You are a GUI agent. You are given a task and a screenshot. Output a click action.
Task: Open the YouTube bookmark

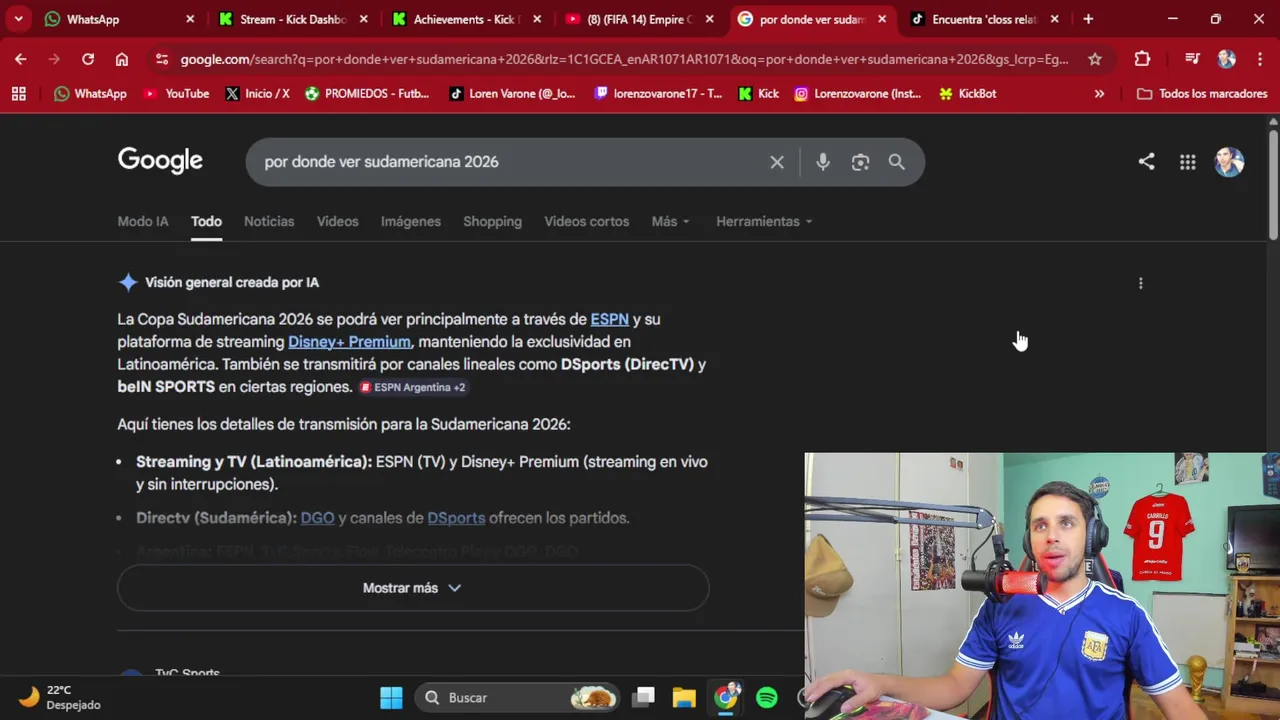(x=176, y=93)
